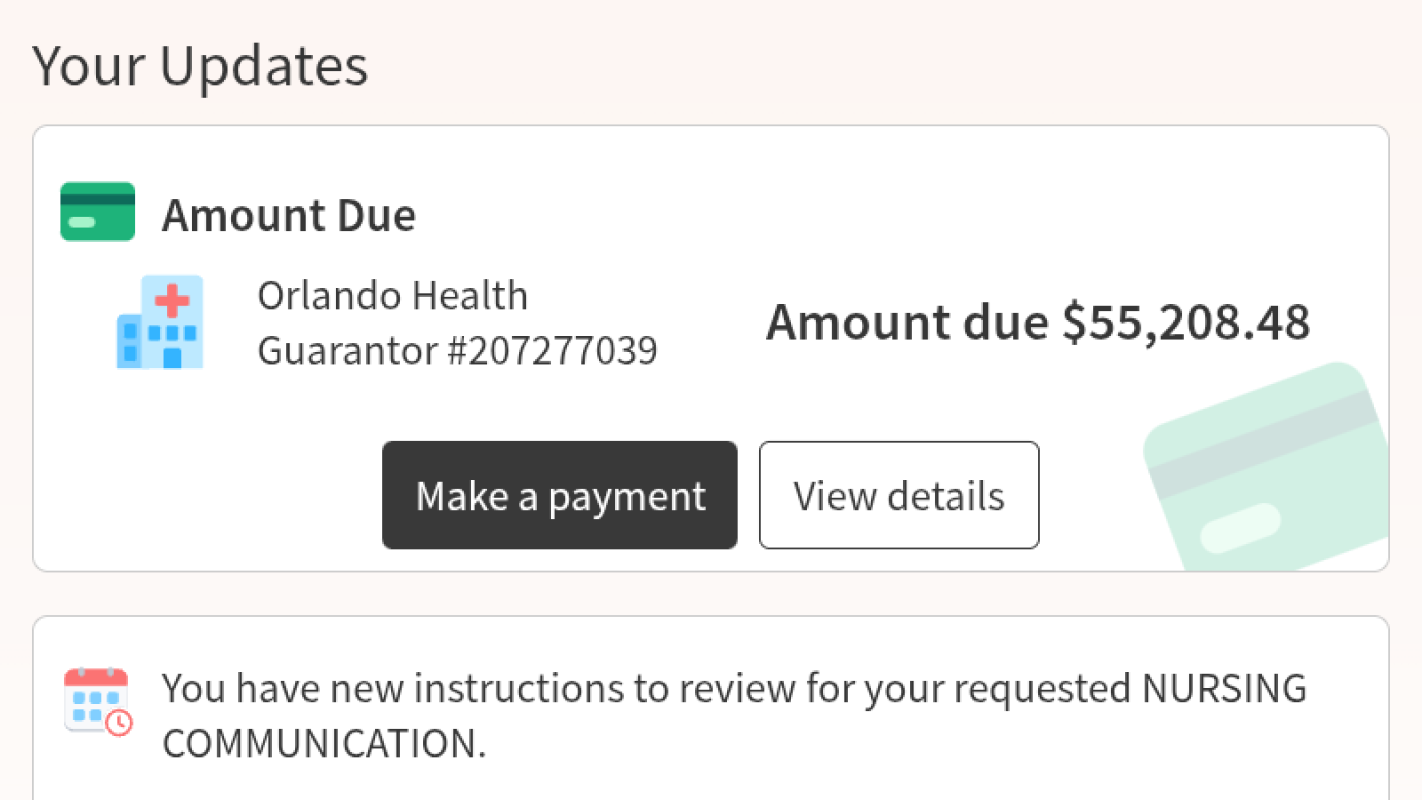The image size is (1422, 800).
Task: Click the instructions text You have new instructions to review
Action: point(735,687)
